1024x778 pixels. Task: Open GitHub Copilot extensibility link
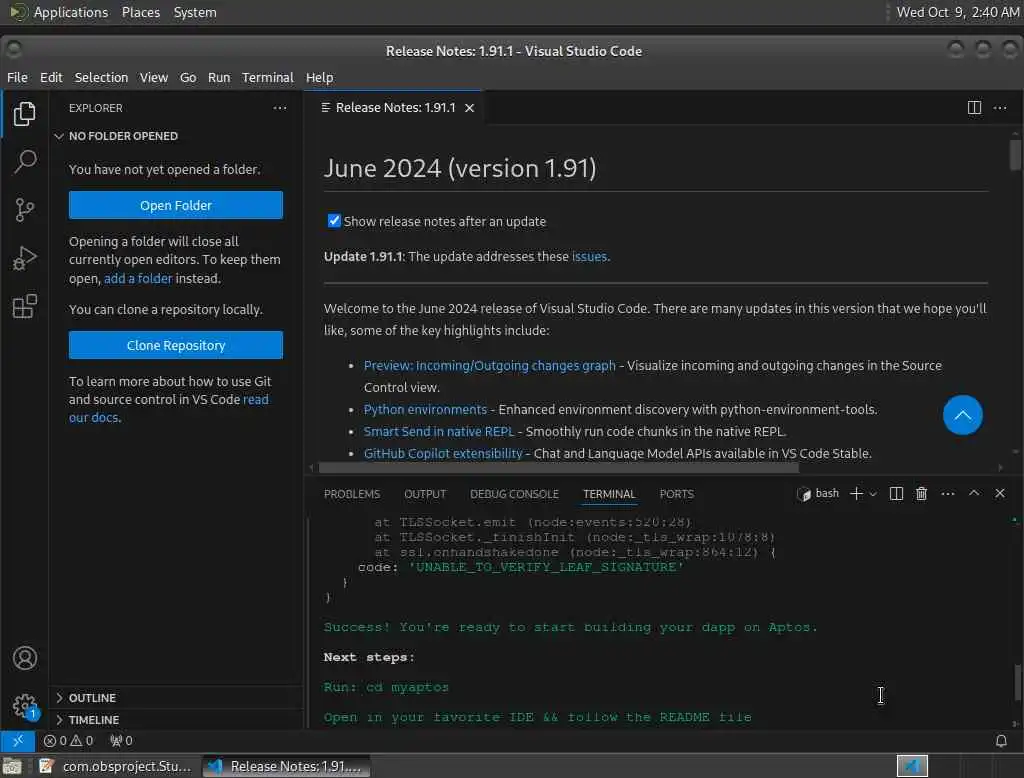tap(443, 453)
